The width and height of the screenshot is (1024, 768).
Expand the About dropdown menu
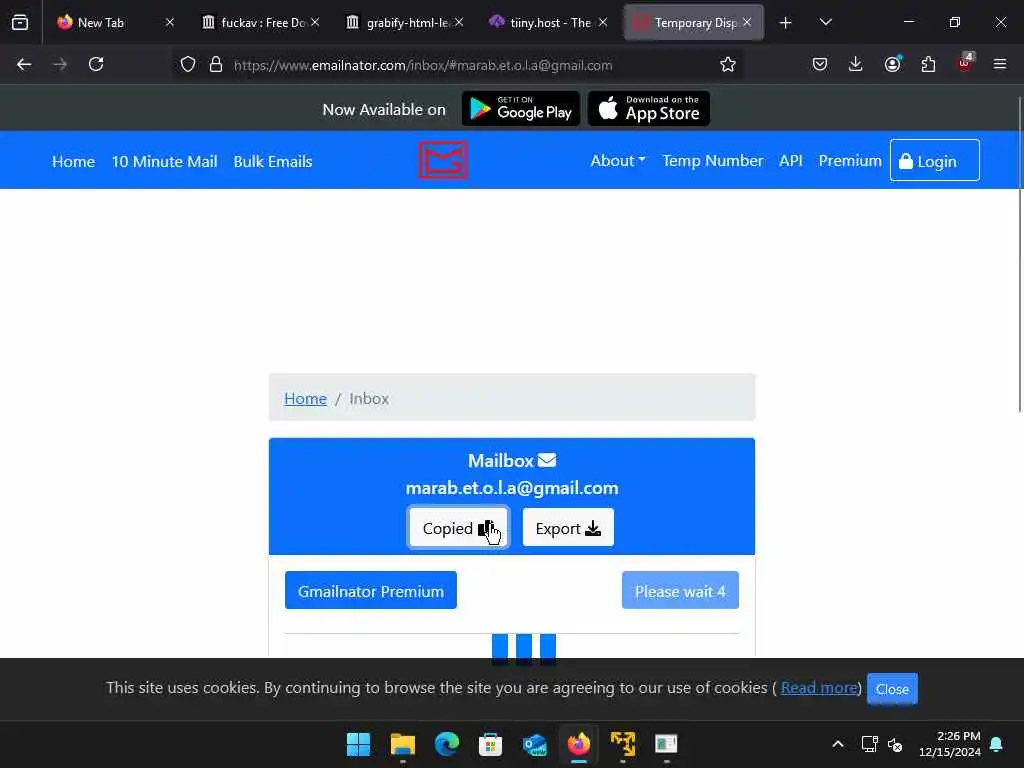pos(618,161)
